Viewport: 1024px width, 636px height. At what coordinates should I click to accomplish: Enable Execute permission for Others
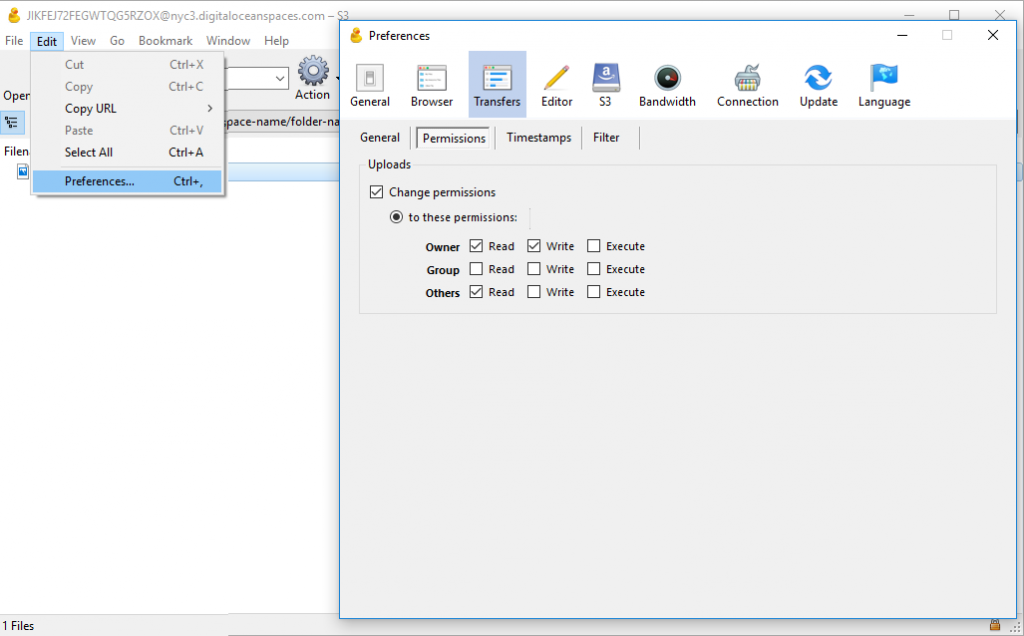(593, 291)
